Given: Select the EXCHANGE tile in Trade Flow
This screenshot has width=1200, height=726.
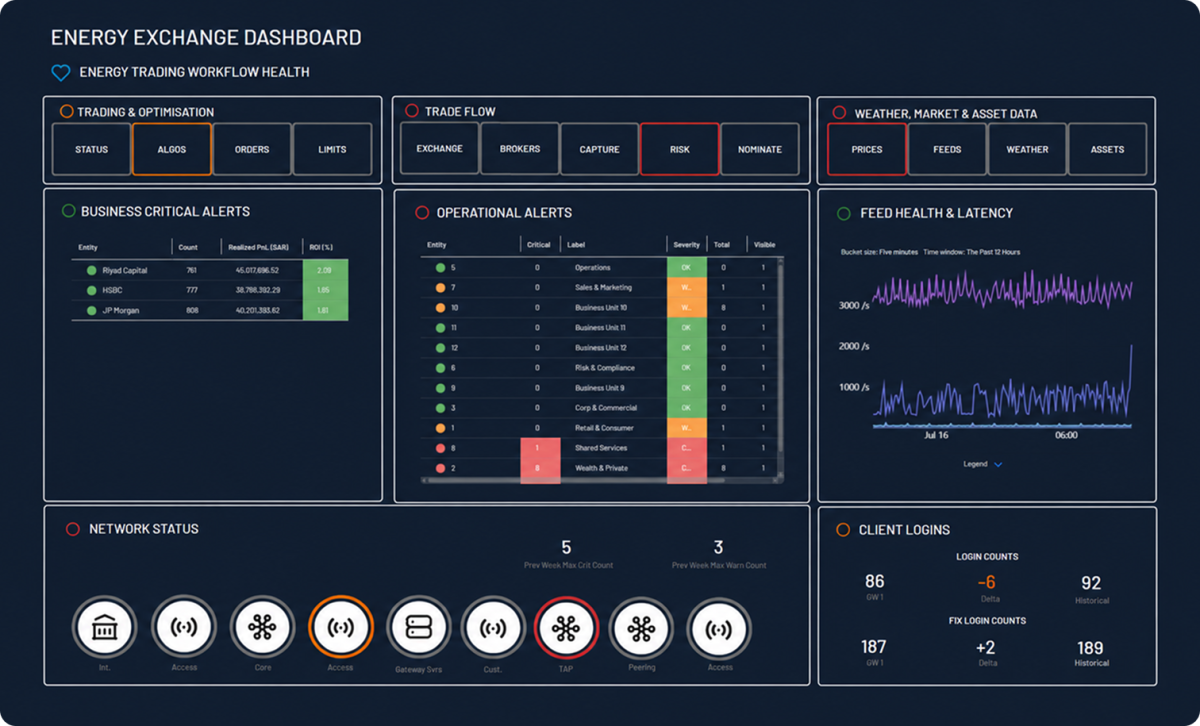Looking at the screenshot, I should 439,149.
